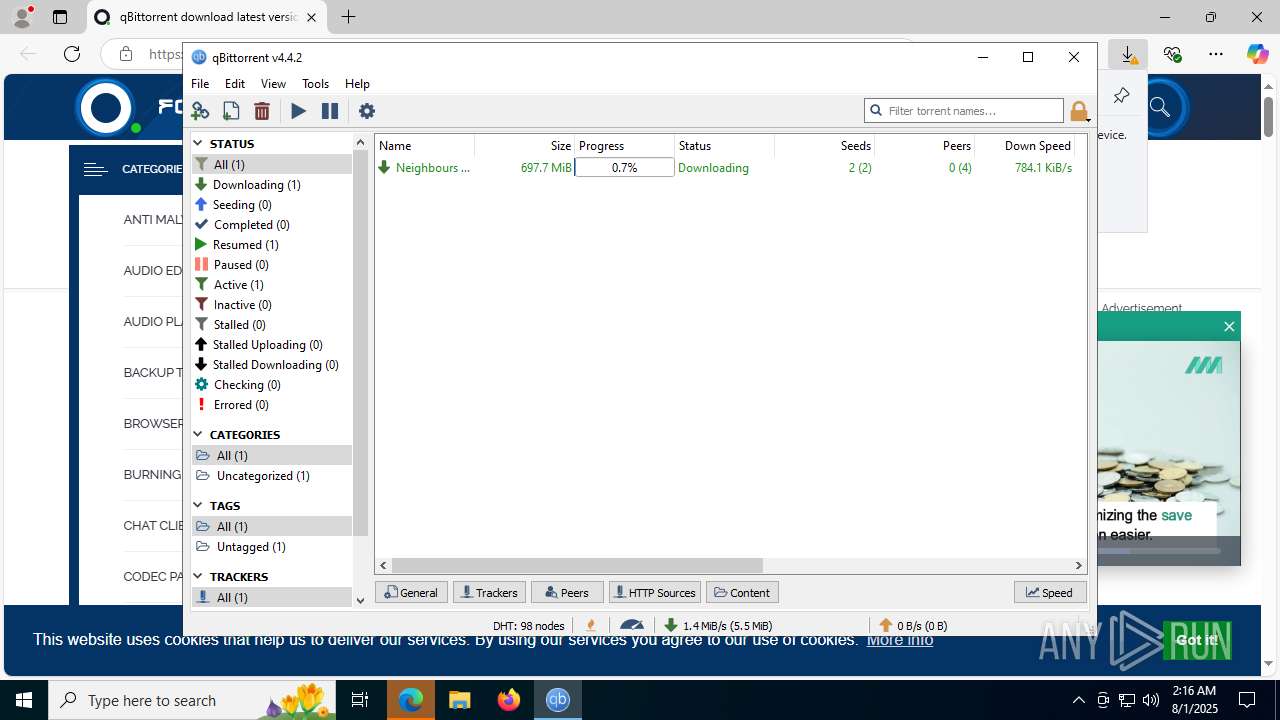Filter by Inactive (0) status

click(x=272, y=304)
